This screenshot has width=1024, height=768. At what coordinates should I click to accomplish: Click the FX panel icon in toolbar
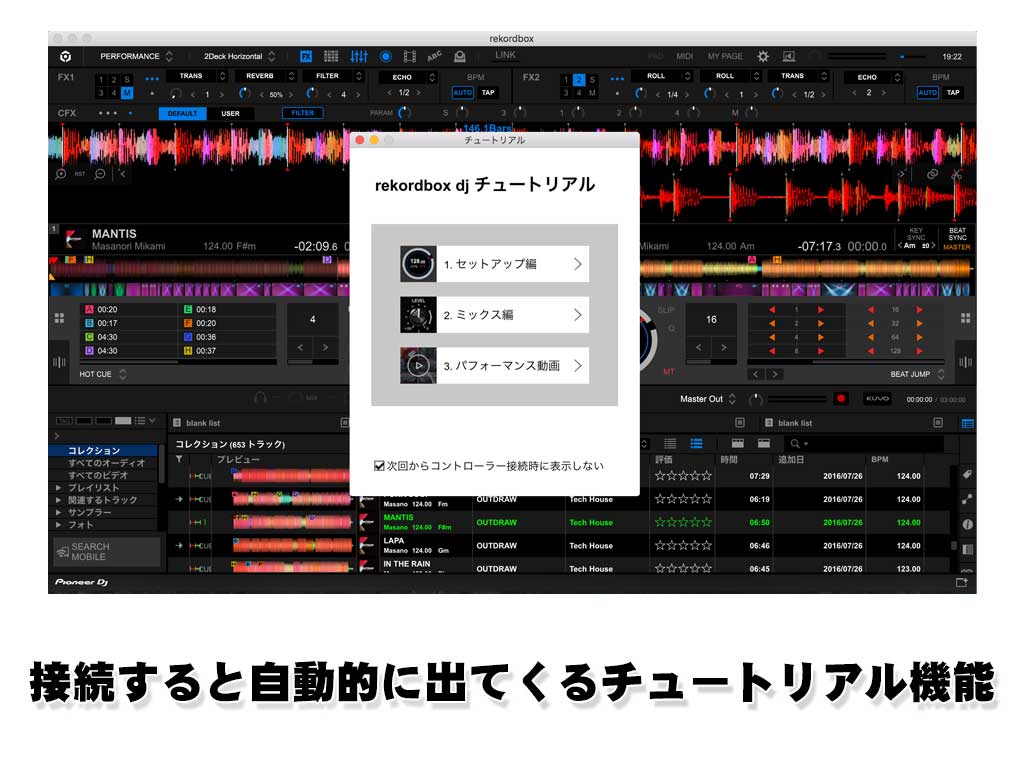[x=306, y=57]
